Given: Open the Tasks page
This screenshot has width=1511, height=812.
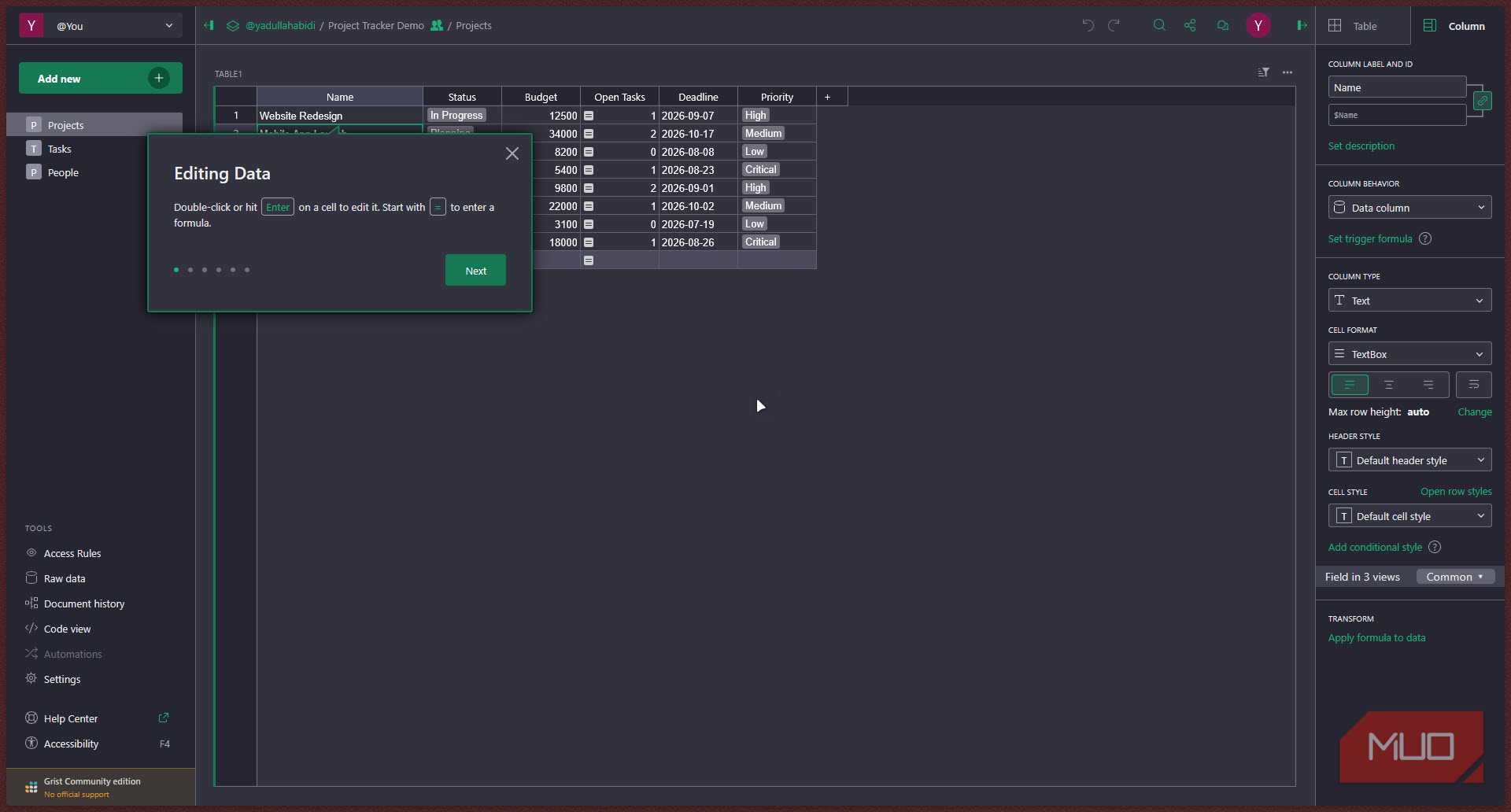Looking at the screenshot, I should [x=94, y=148].
